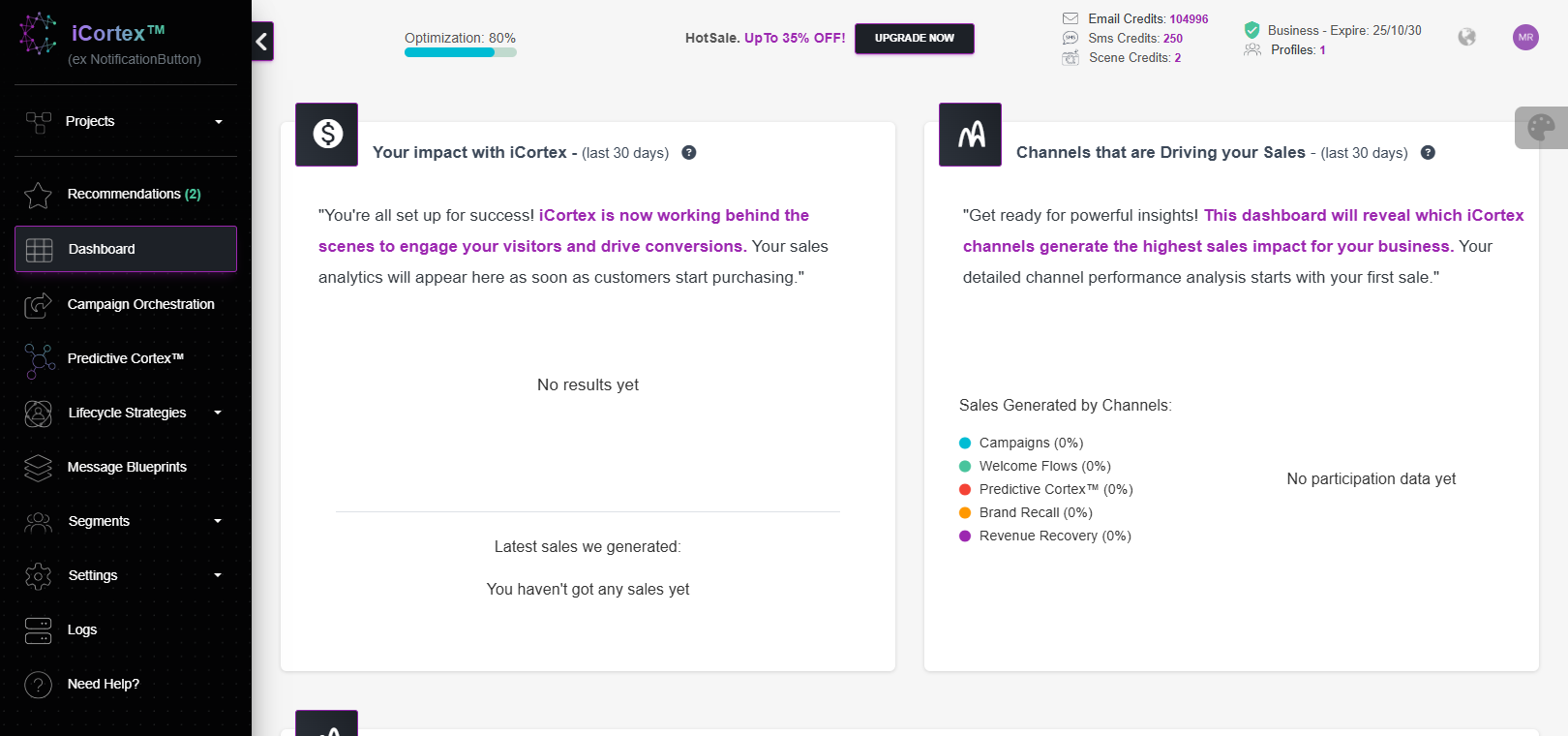Click the Dashboard grid icon
Image resolution: width=1568 pixels, height=736 pixels.
pos(40,250)
